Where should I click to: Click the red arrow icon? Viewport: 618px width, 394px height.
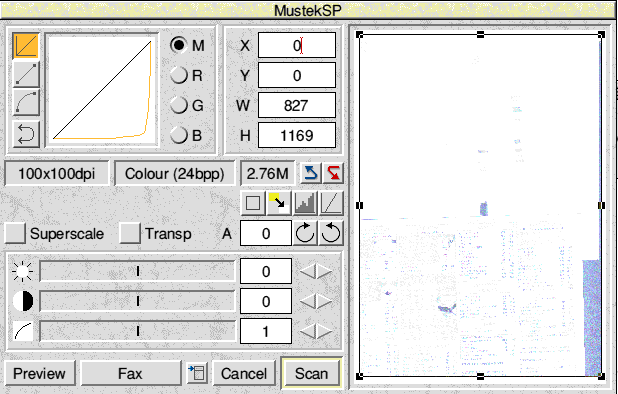(333, 173)
